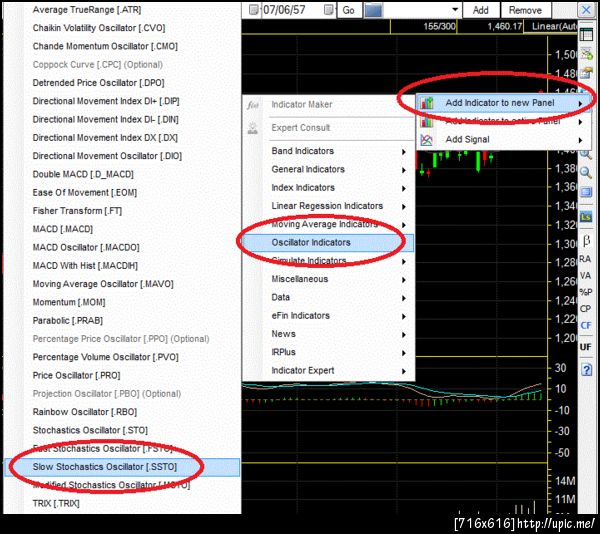Click the line chart icon beside Add Signal

tap(427, 140)
